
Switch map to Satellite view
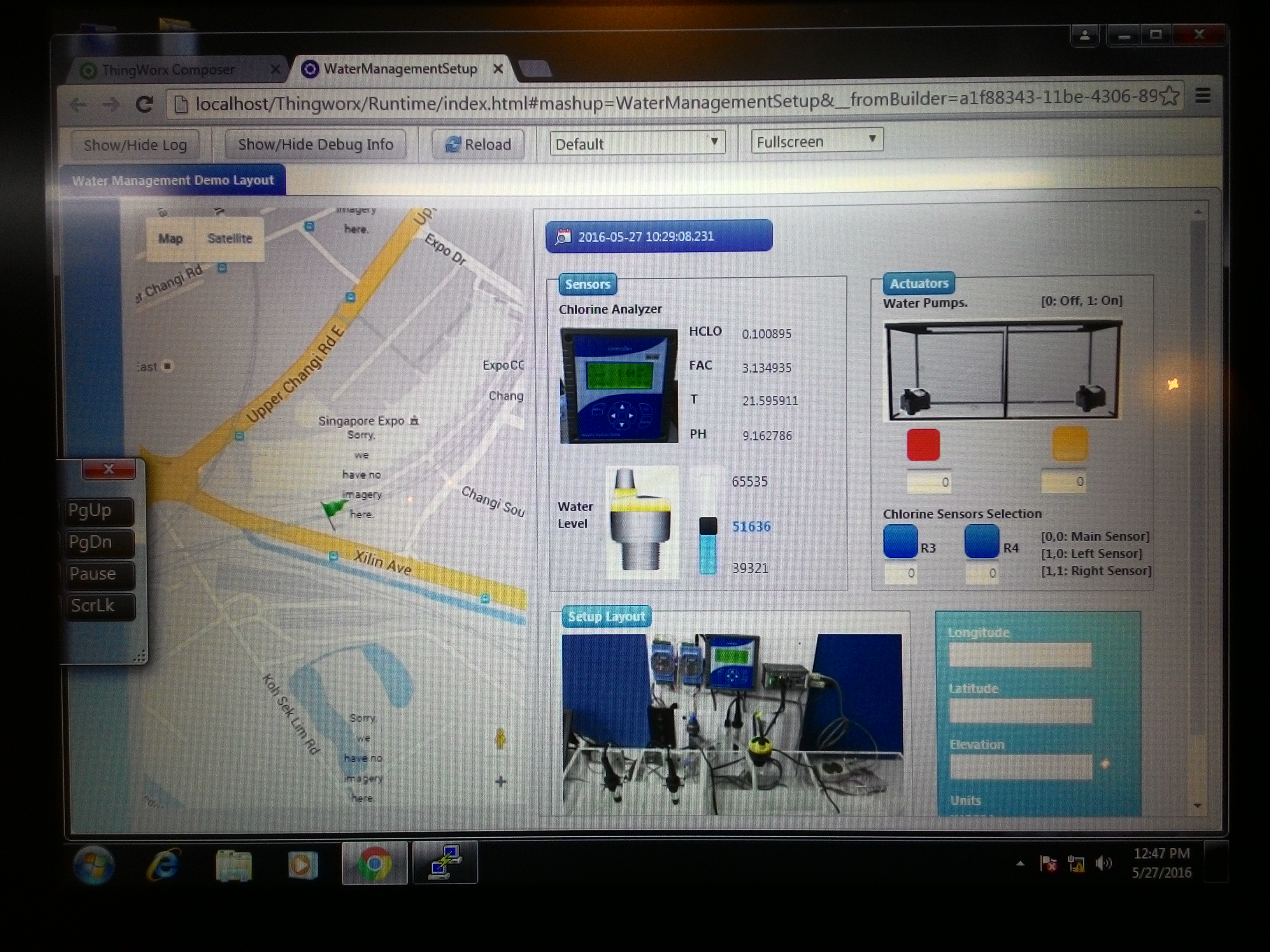click(x=230, y=239)
